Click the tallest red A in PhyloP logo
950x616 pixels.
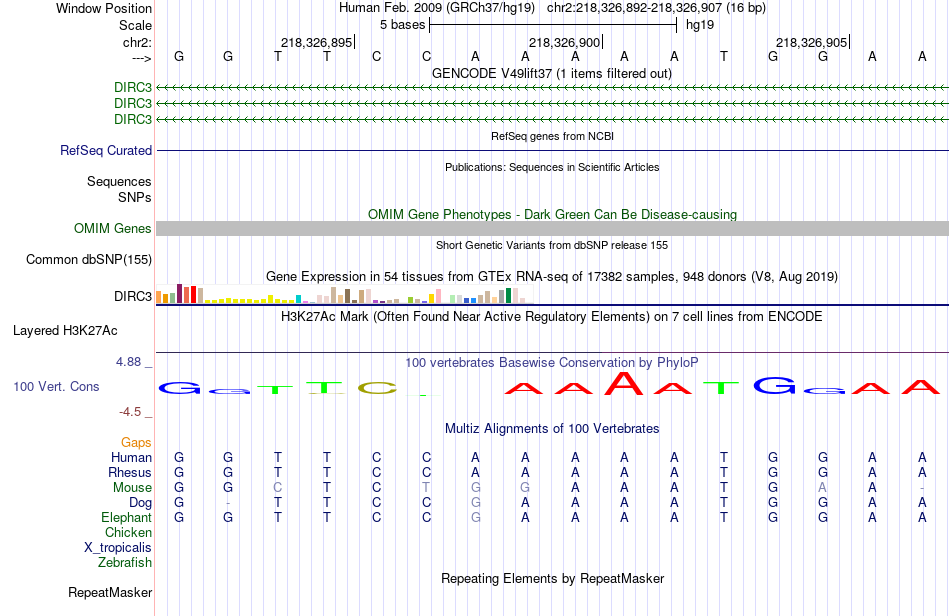pyautogui.click(x=624, y=383)
